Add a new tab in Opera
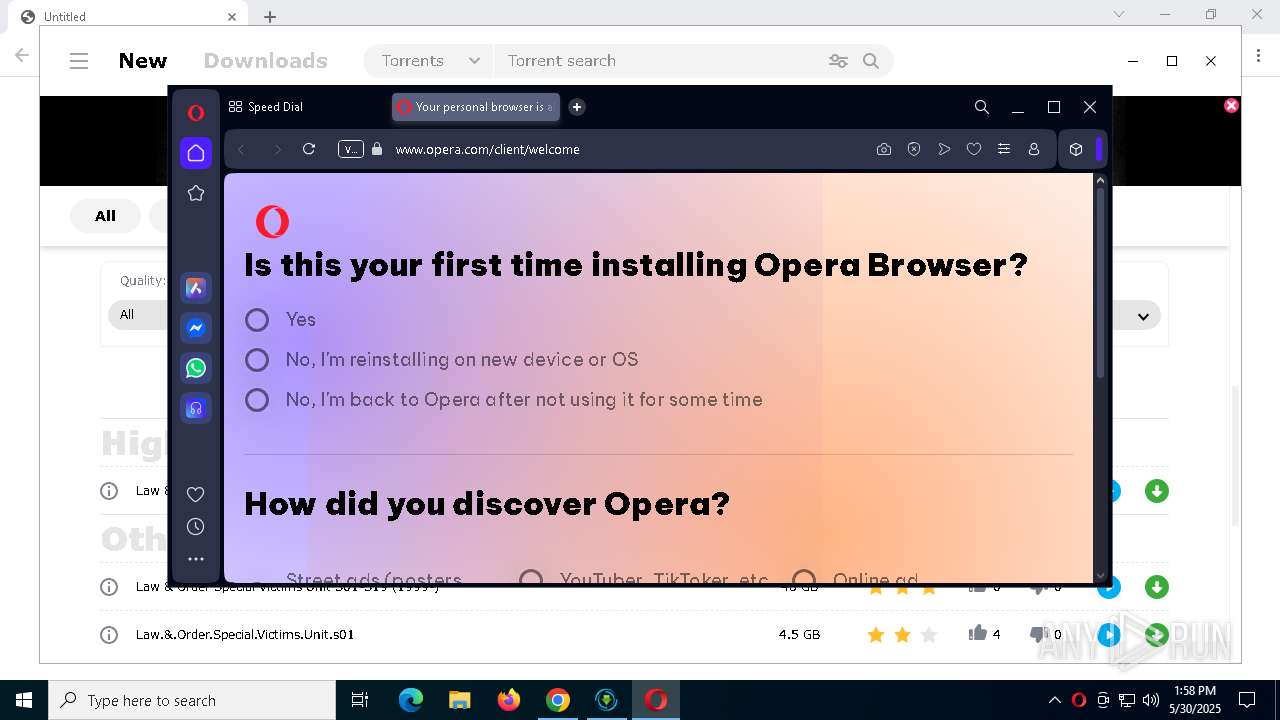1280x720 pixels. pos(577,107)
